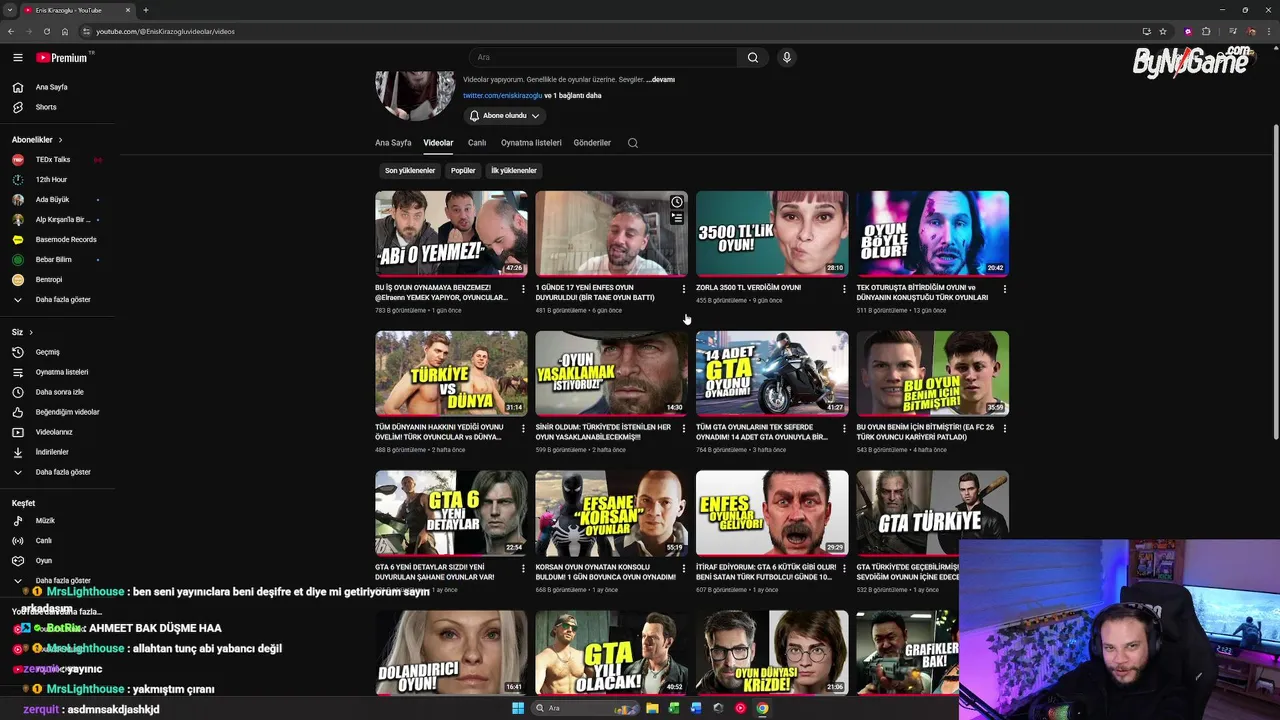
Task: Play the 'ABİ O YENMEZ' video thumbnail
Action: point(451,233)
